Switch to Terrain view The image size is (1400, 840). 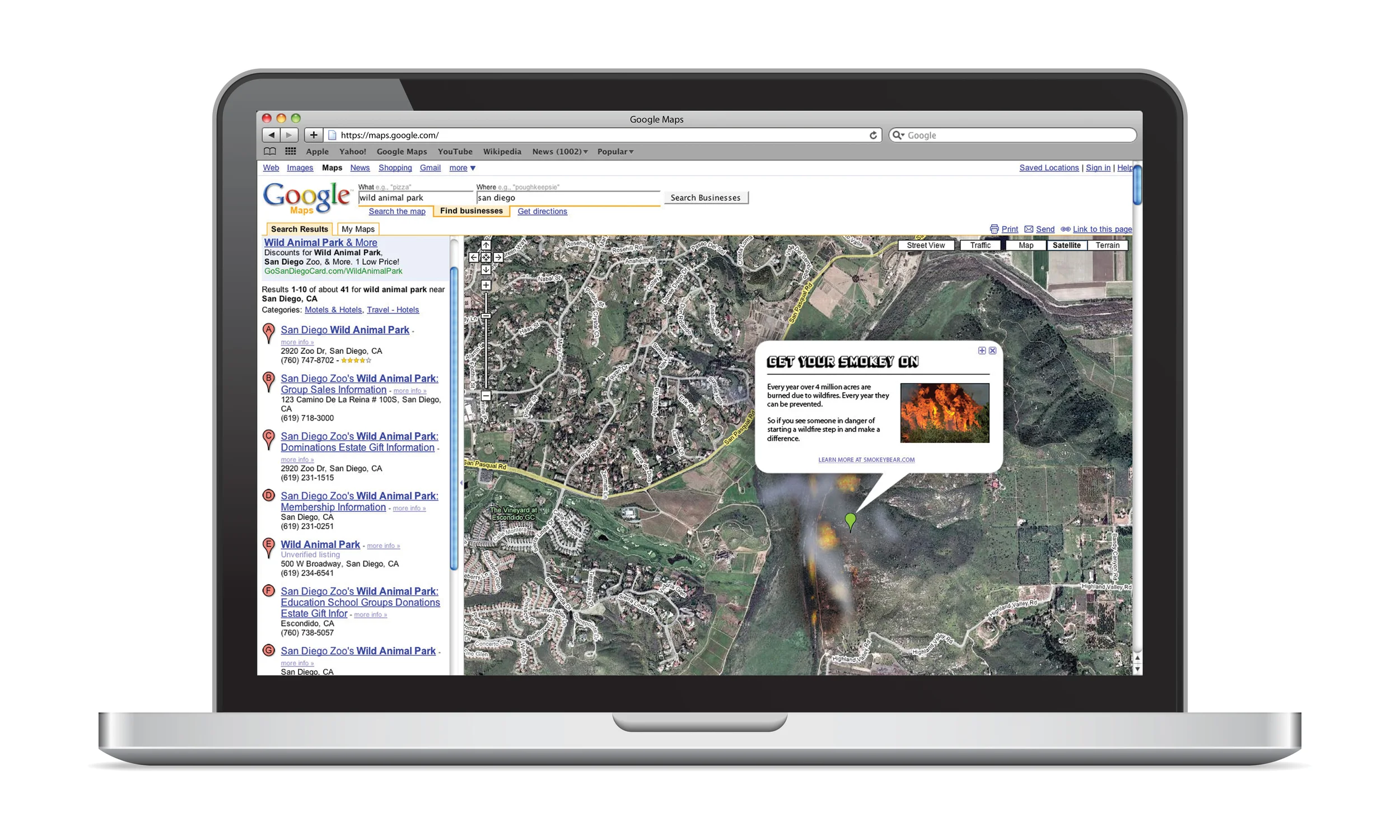pyautogui.click(x=1108, y=245)
